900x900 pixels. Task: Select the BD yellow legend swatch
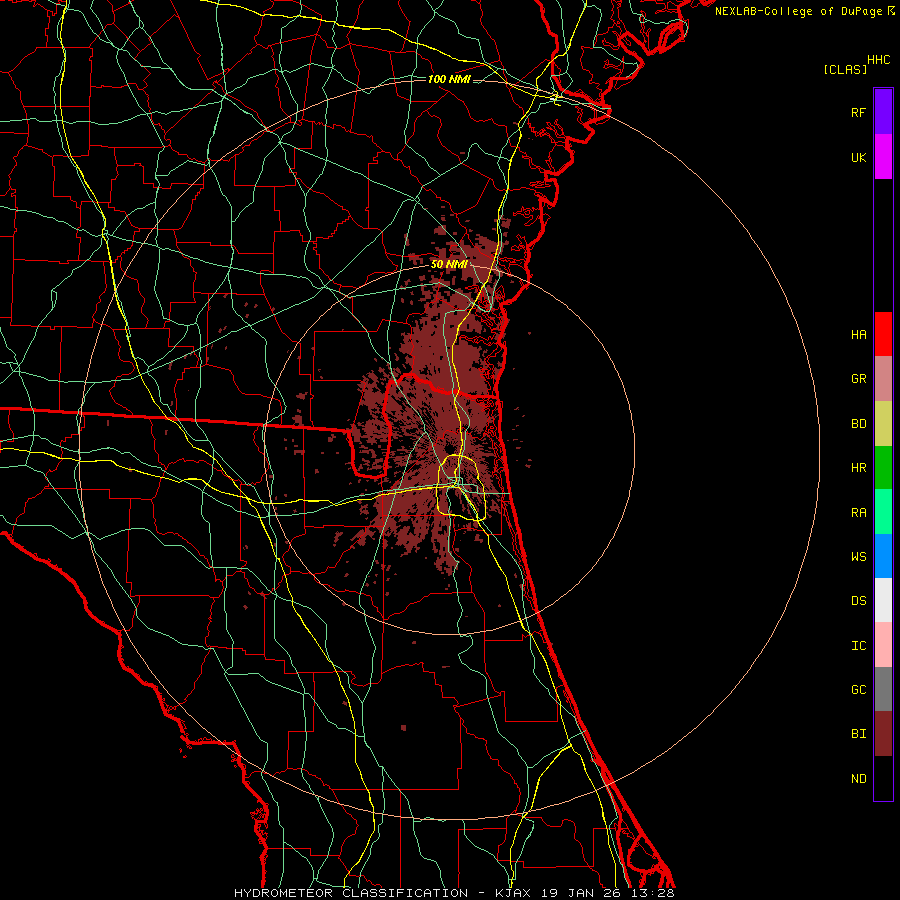883,424
